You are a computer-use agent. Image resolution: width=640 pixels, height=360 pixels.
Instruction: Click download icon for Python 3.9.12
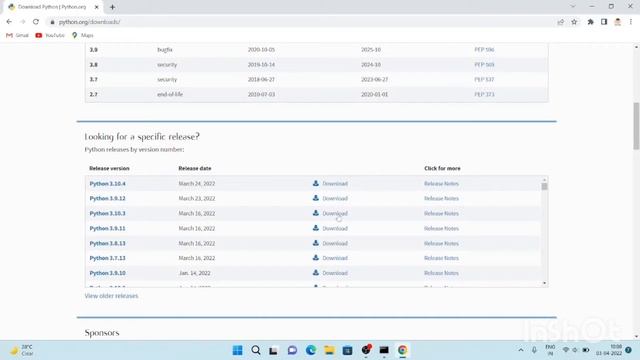coord(316,198)
